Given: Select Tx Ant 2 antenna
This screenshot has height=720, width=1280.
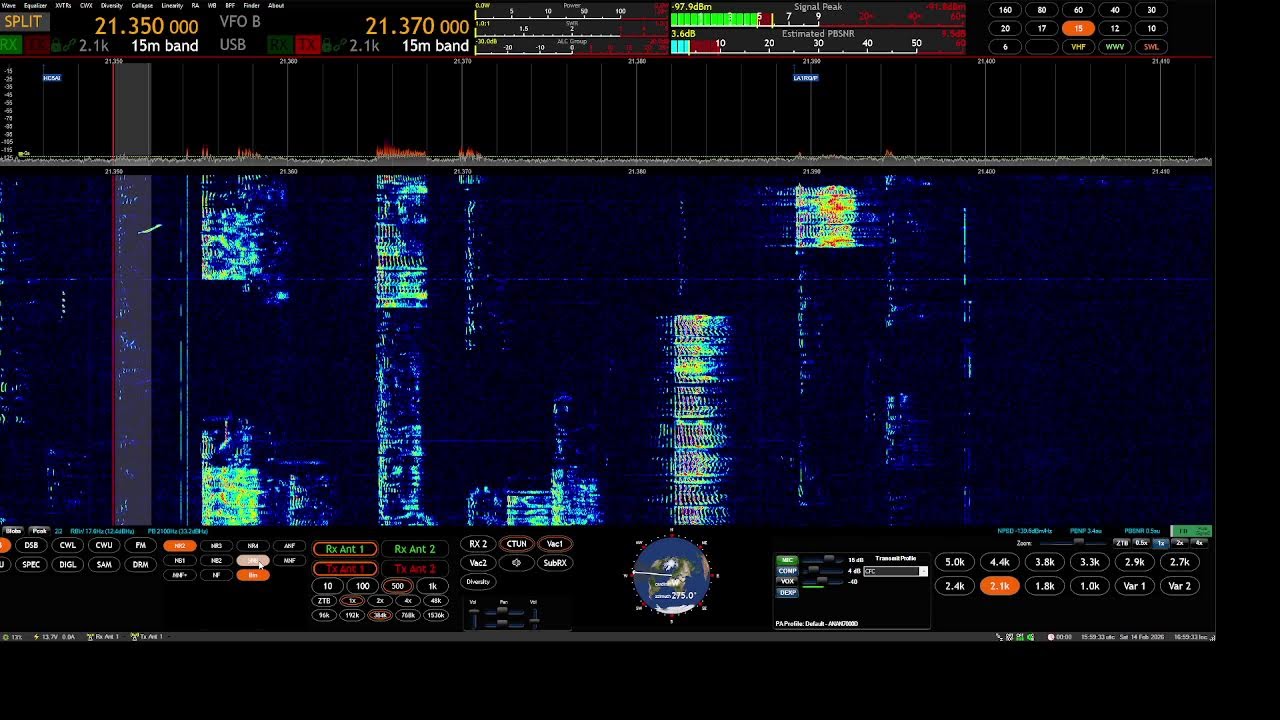Looking at the screenshot, I should click(x=415, y=568).
